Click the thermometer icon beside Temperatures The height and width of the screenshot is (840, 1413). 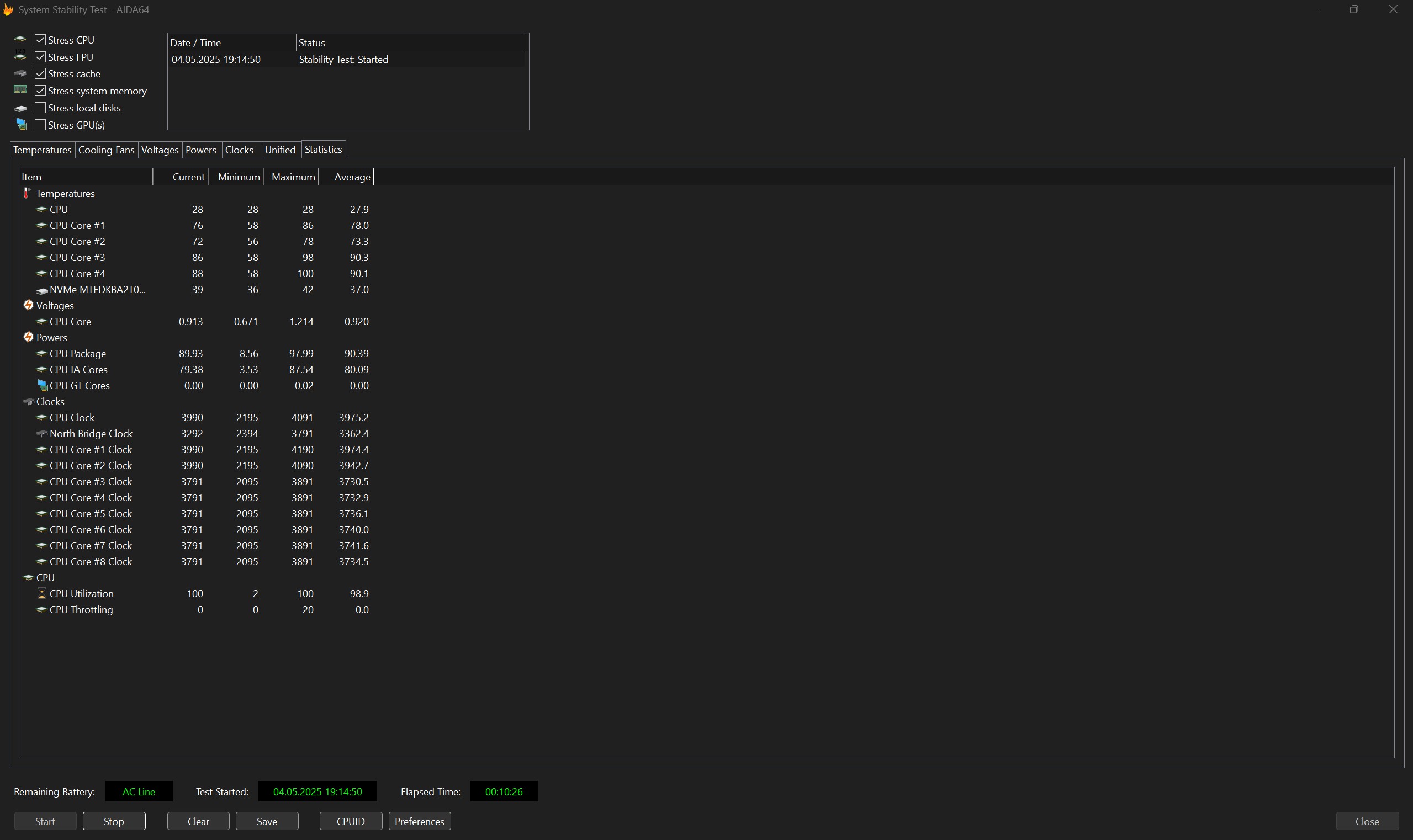[27, 194]
